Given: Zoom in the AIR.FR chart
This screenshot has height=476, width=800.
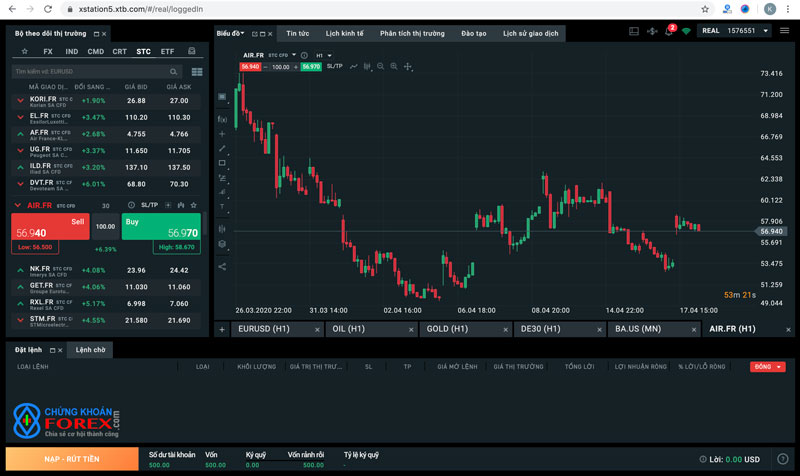Looking at the screenshot, I should tap(394, 66).
